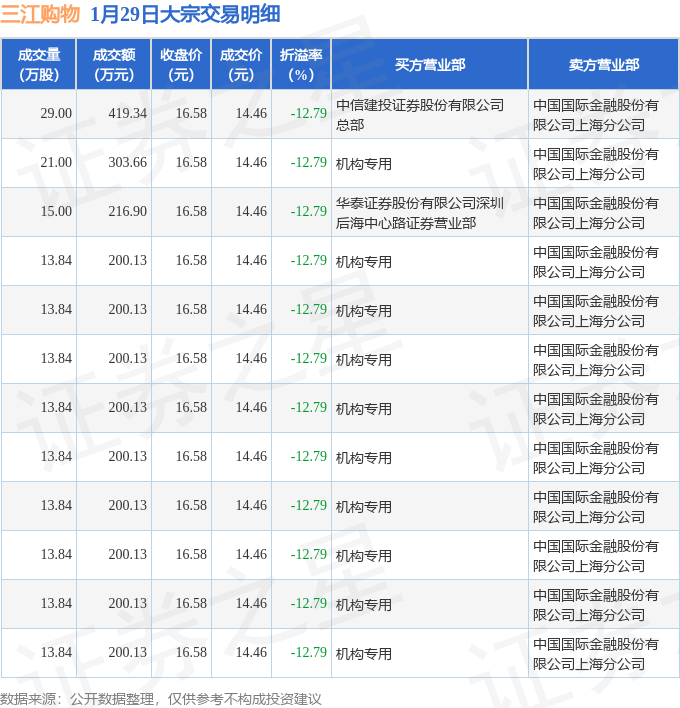Click the 15.00 volume cell

pyautogui.click(x=56, y=212)
